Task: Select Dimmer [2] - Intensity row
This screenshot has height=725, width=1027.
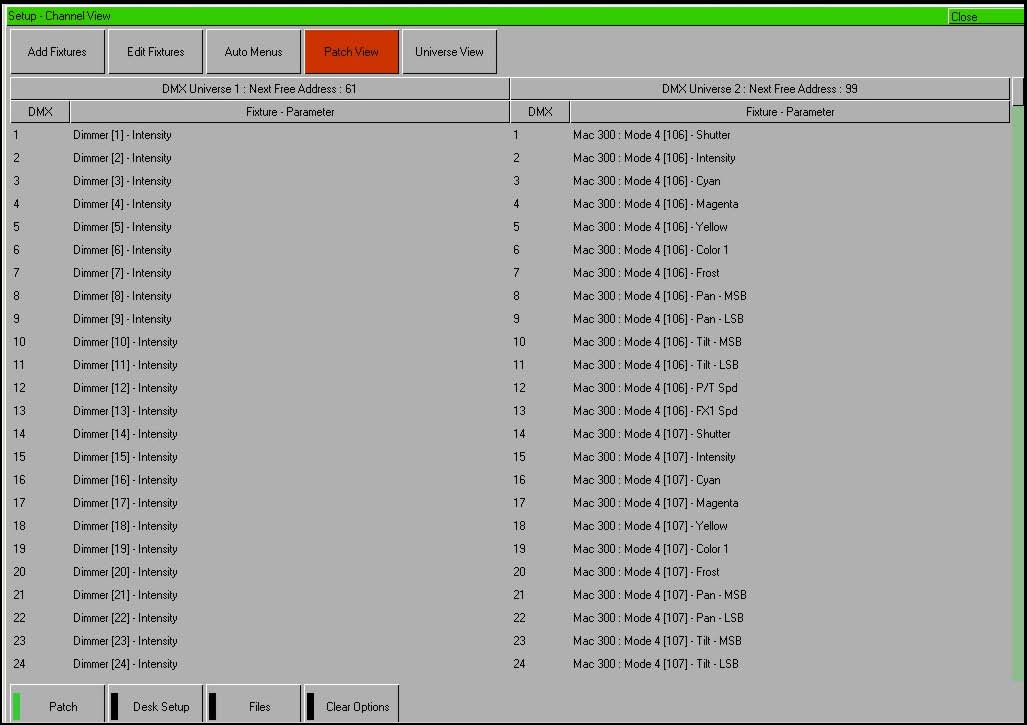Action: coord(259,158)
